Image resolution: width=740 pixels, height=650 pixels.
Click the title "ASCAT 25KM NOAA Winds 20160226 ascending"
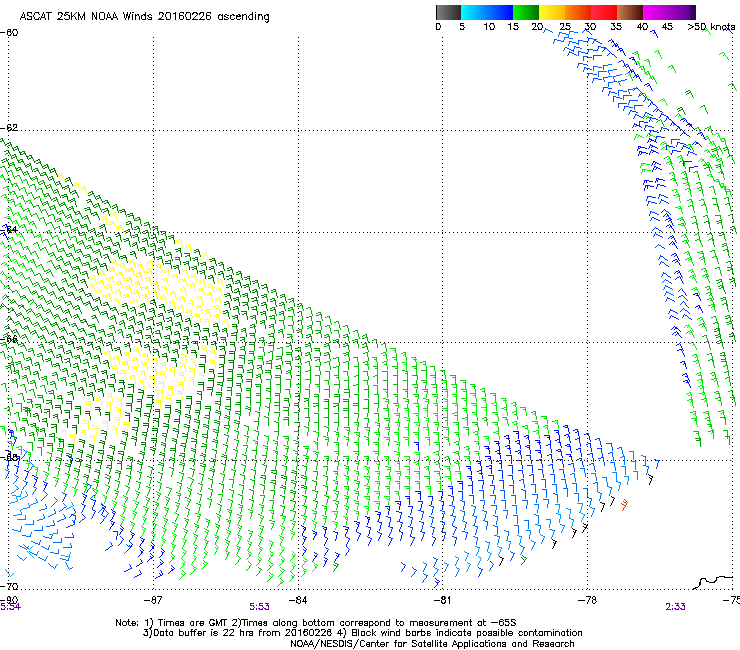point(144,17)
